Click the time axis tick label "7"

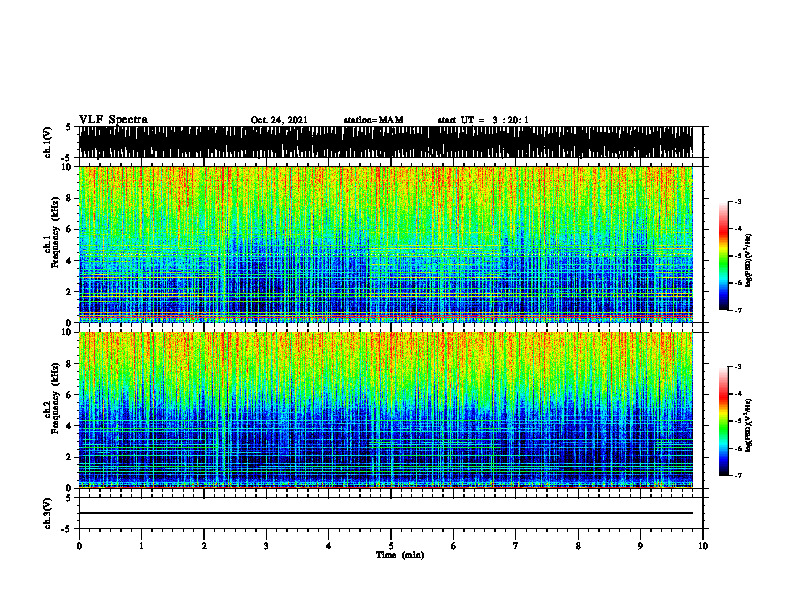point(516,546)
